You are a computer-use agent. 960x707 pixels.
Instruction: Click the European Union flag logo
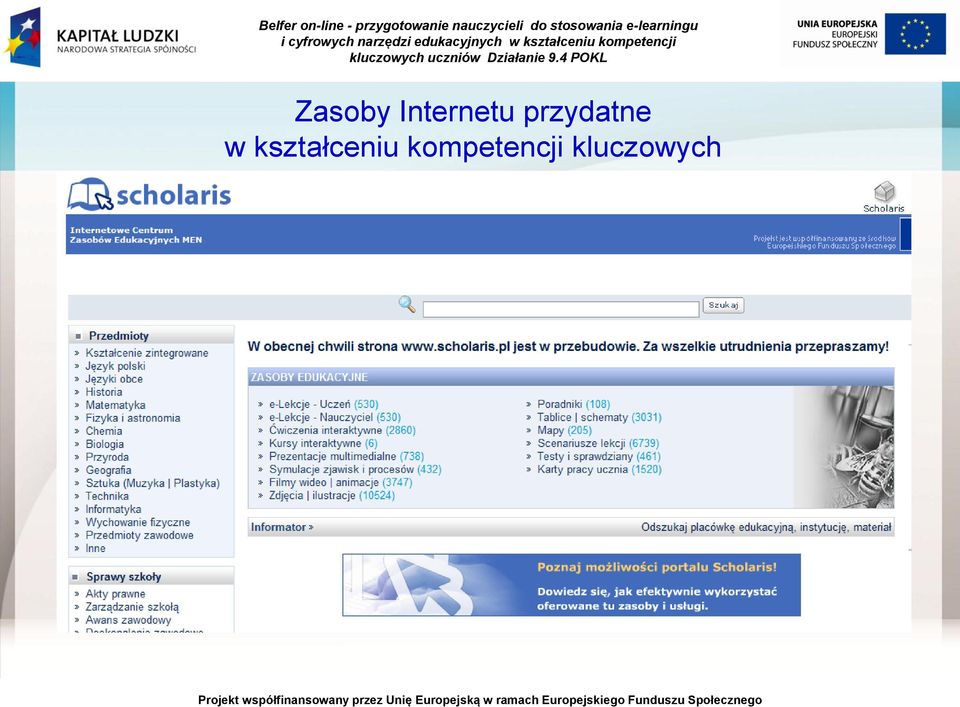[x=915, y=34]
